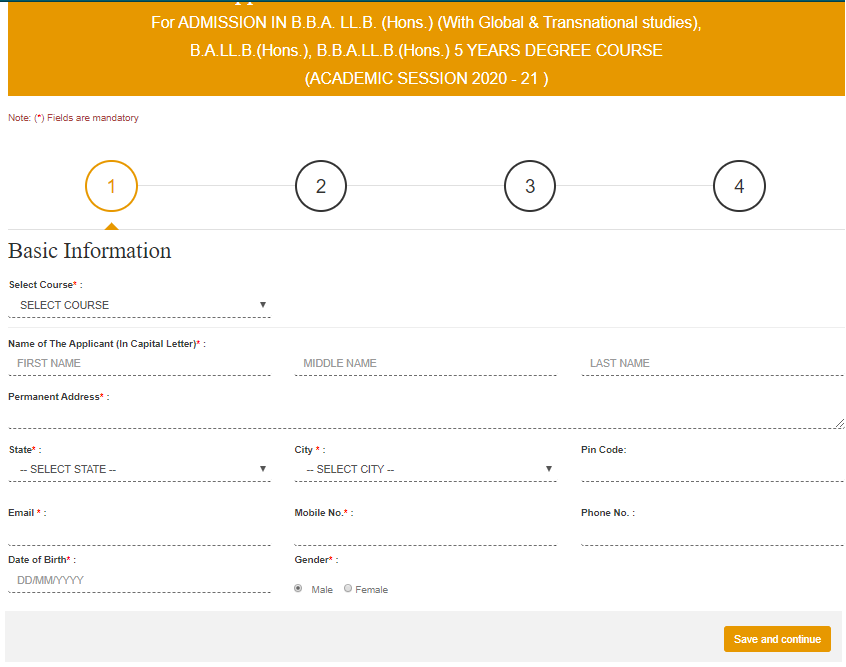Image resolution: width=846 pixels, height=667 pixels.
Task: Activate the Last Name input
Action: pyautogui.click(x=712, y=363)
